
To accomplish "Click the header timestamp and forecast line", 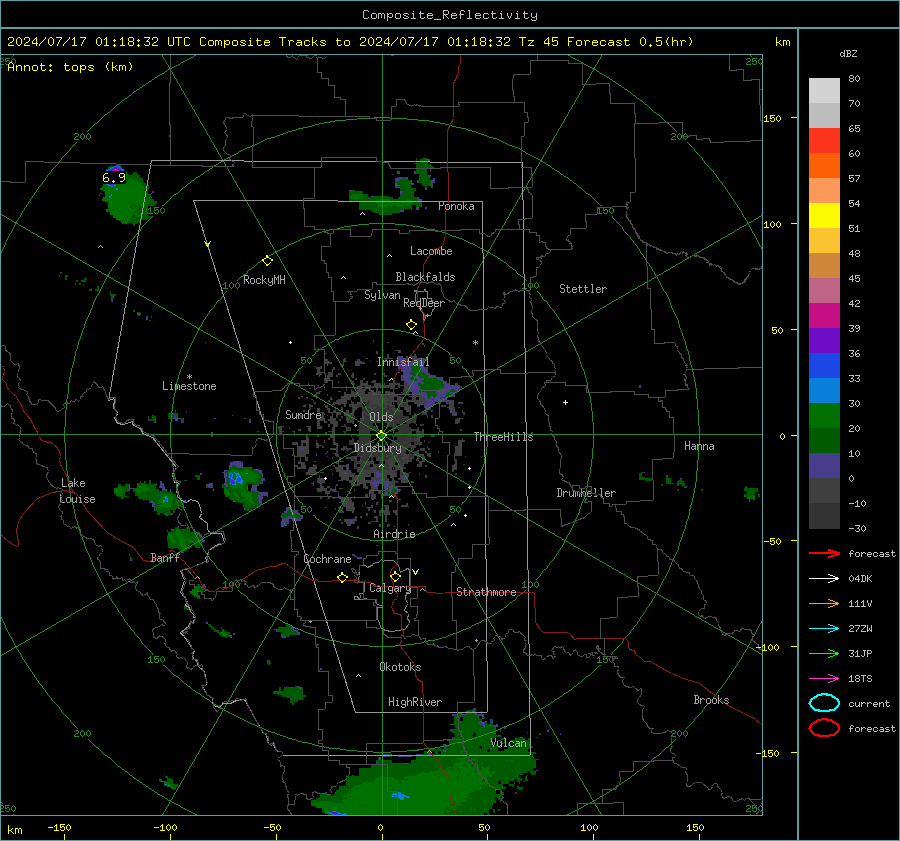I will click(x=350, y=42).
